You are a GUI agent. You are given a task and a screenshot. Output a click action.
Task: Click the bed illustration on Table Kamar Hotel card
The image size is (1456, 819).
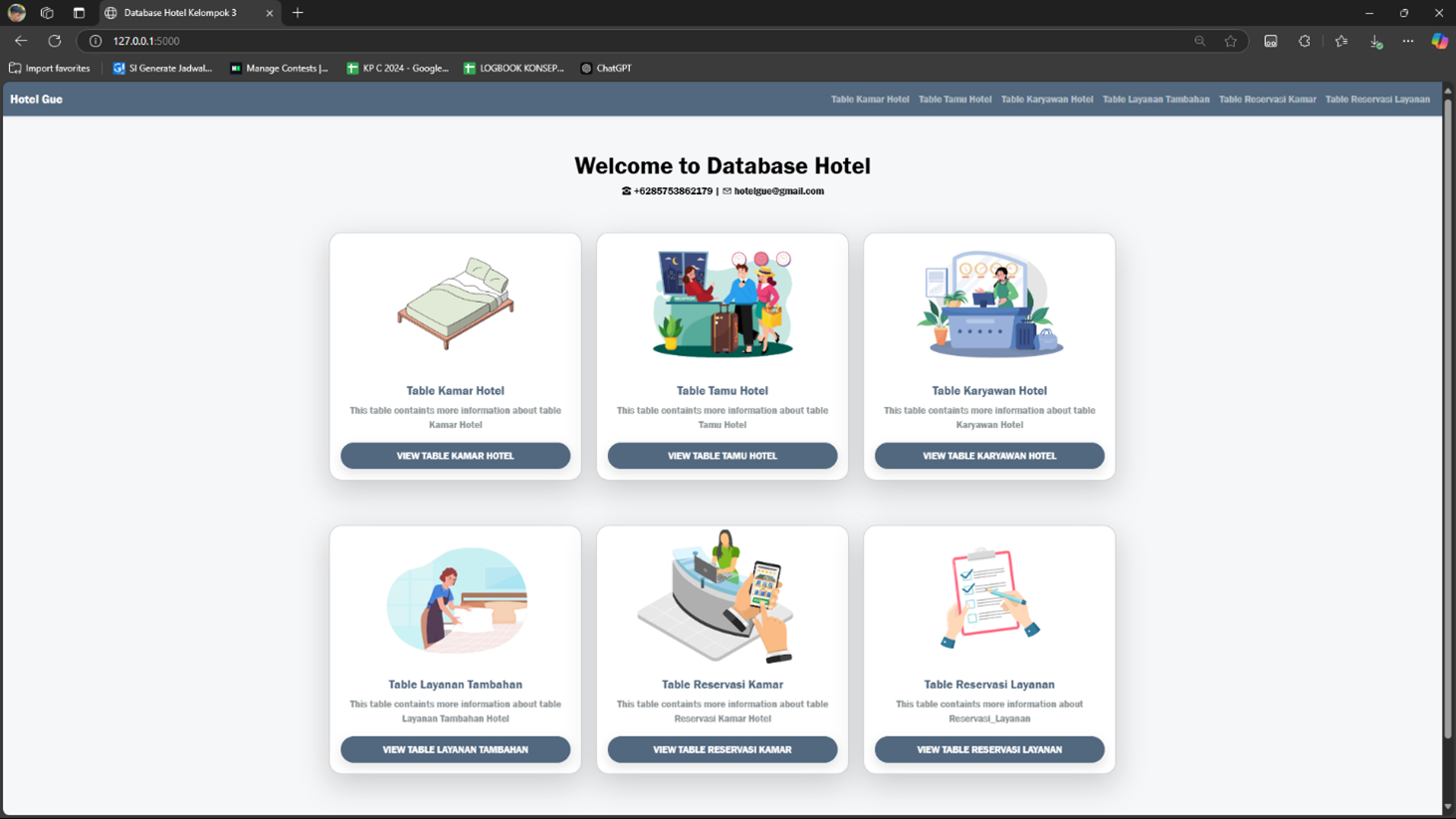pos(455,304)
